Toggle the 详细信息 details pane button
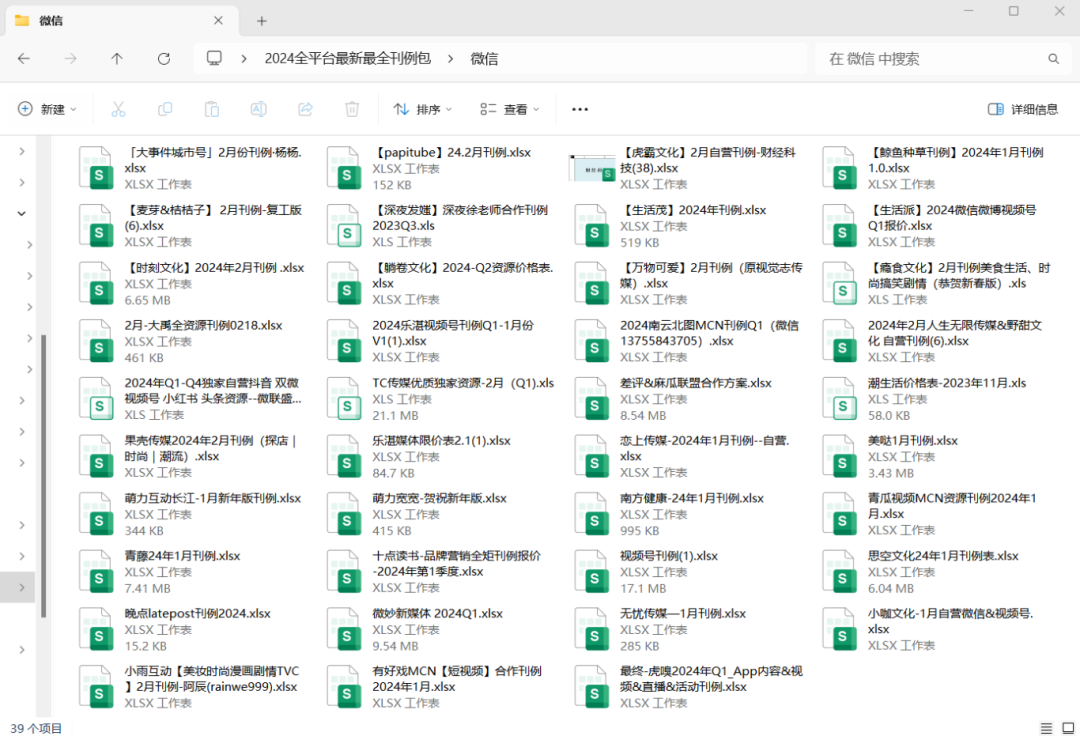1080x736 pixels. [x=1023, y=109]
